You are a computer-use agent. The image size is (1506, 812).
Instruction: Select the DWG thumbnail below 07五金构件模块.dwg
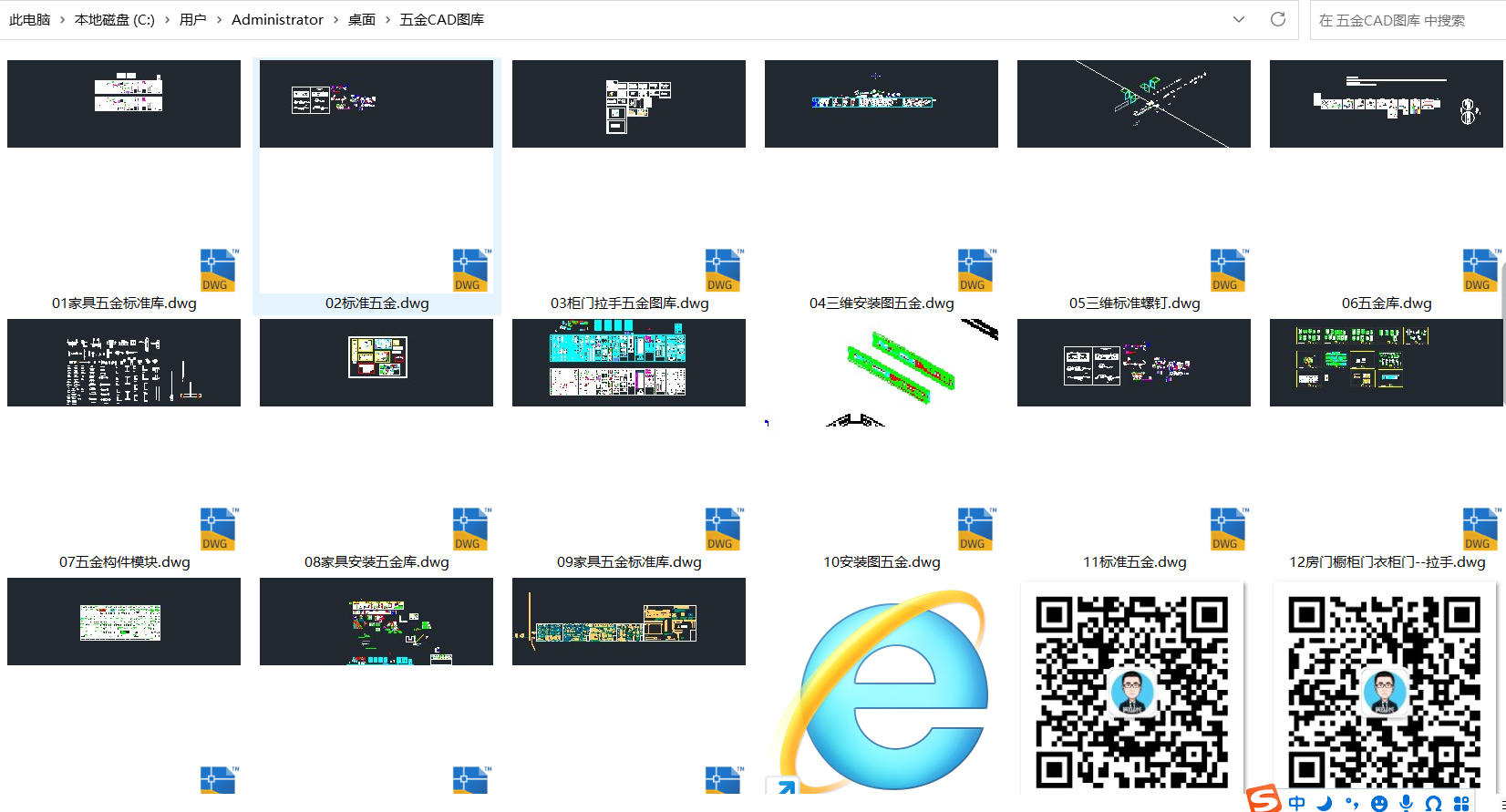[124, 622]
